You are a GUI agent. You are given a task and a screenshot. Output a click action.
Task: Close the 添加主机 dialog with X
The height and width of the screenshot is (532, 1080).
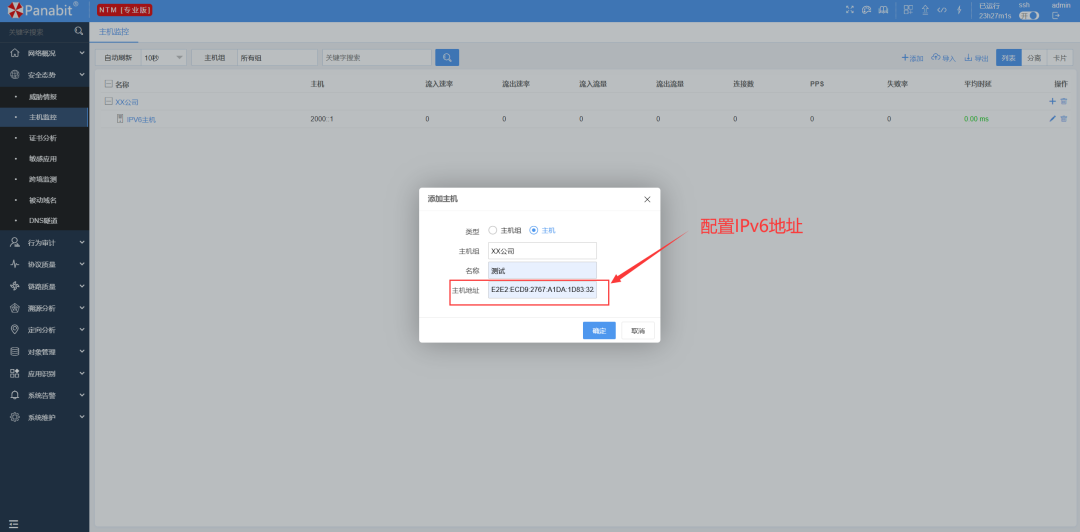(x=647, y=199)
